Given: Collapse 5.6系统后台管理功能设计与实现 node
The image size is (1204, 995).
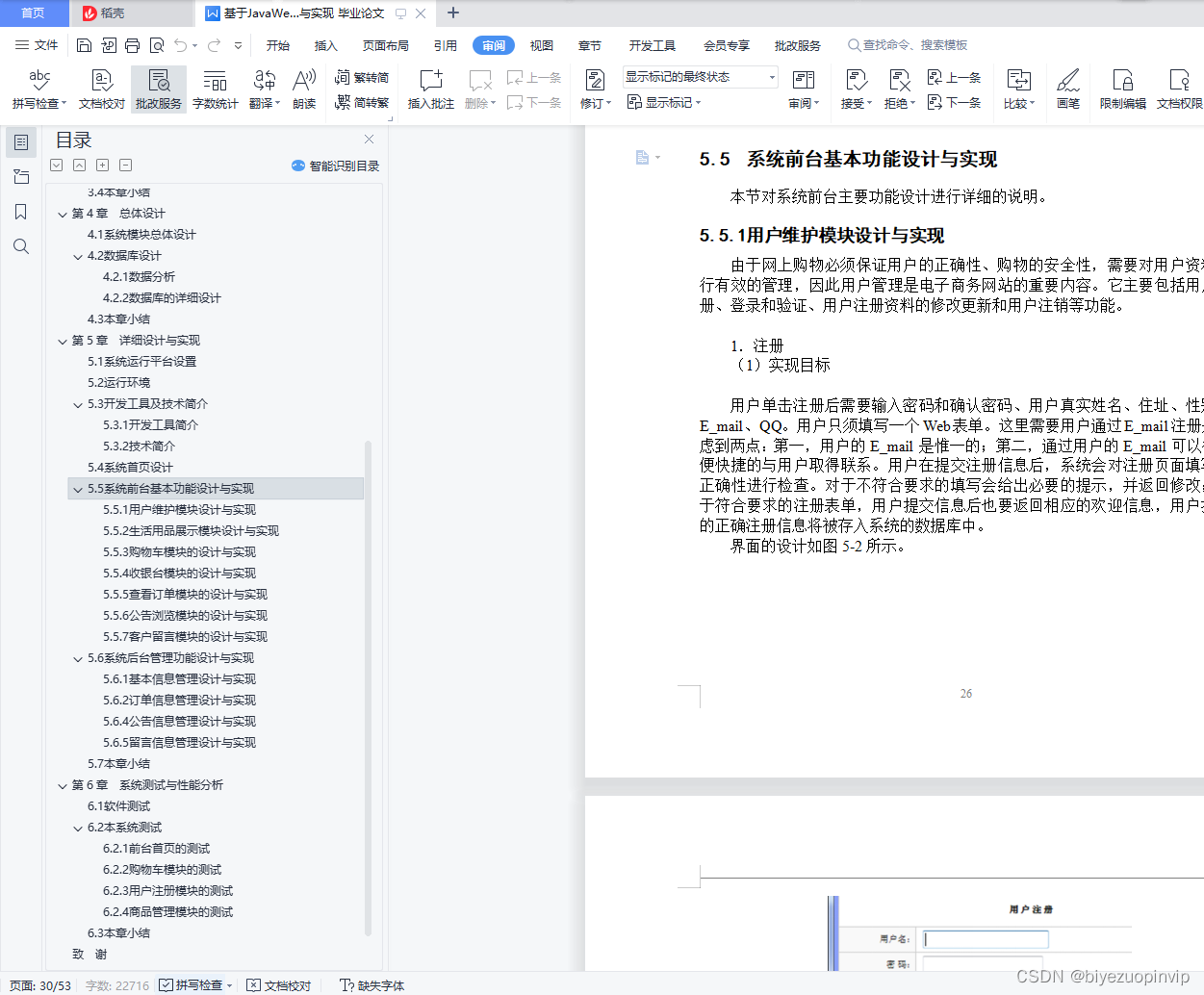Looking at the screenshot, I should click(x=78, y=658).
